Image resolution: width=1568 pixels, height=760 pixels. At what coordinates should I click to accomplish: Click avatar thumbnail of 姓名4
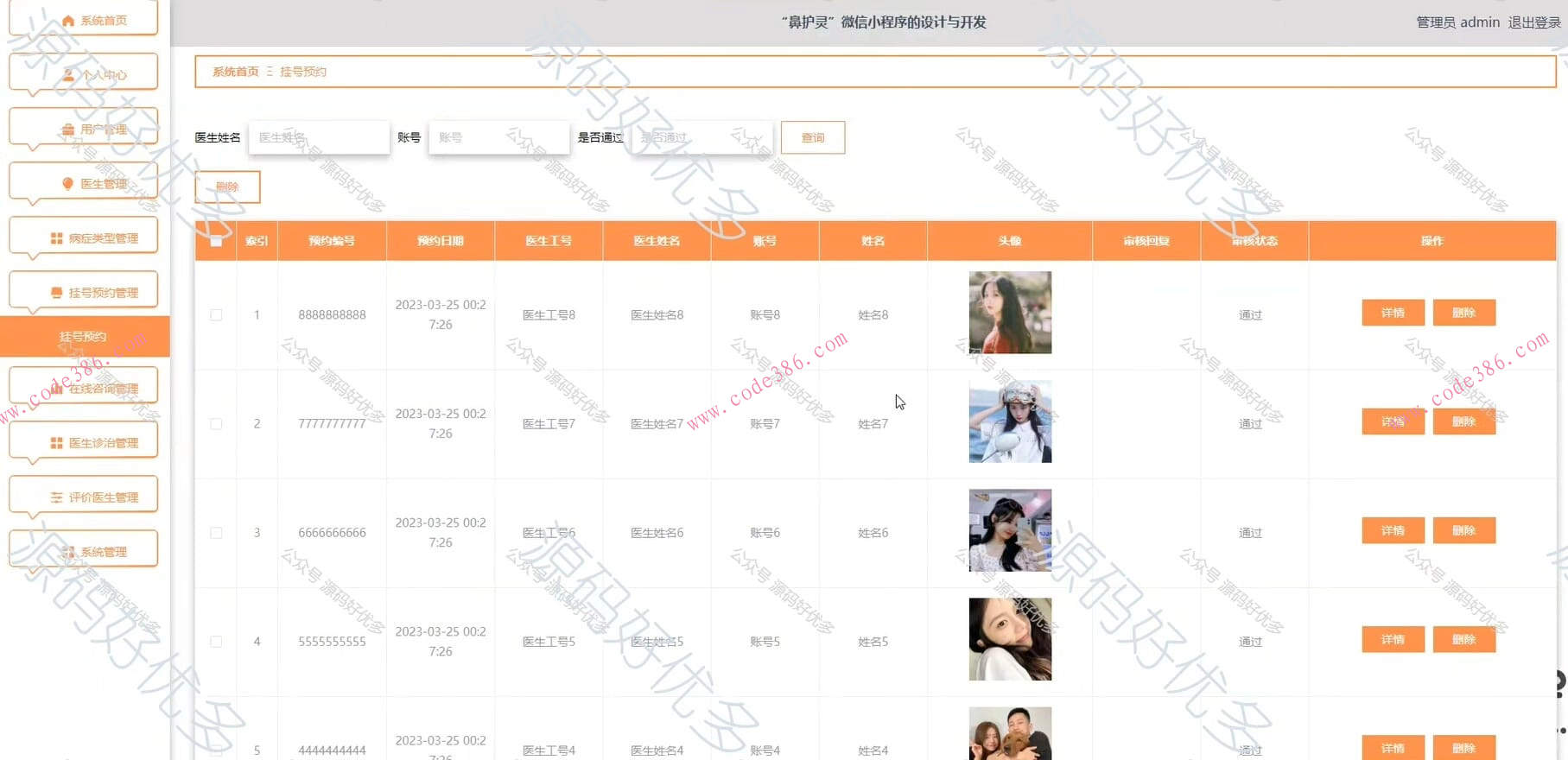pyautogui.click(x=1010, y=734)
